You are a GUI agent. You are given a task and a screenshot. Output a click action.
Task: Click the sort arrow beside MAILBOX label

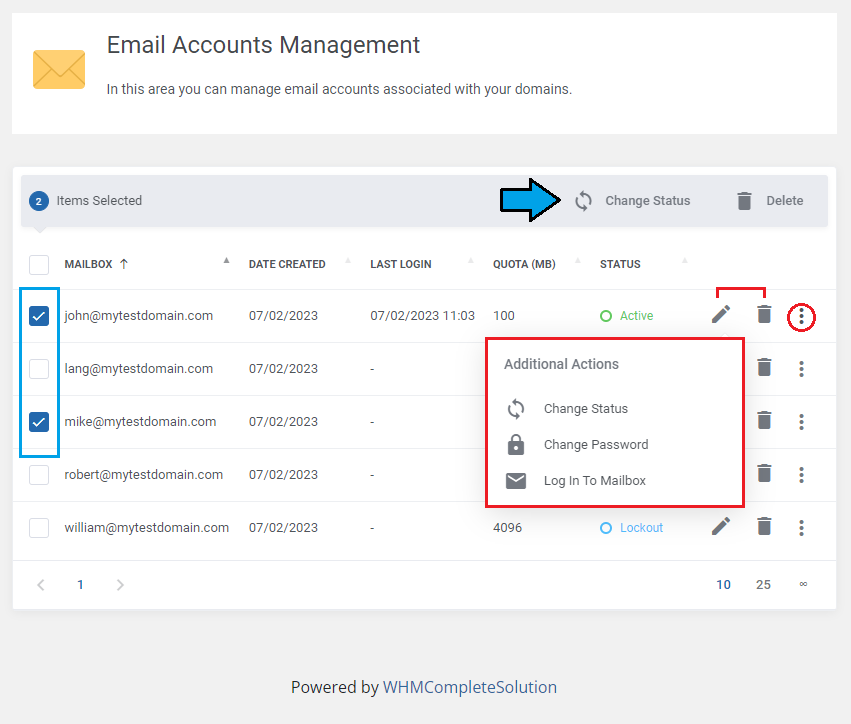point(124,264)
